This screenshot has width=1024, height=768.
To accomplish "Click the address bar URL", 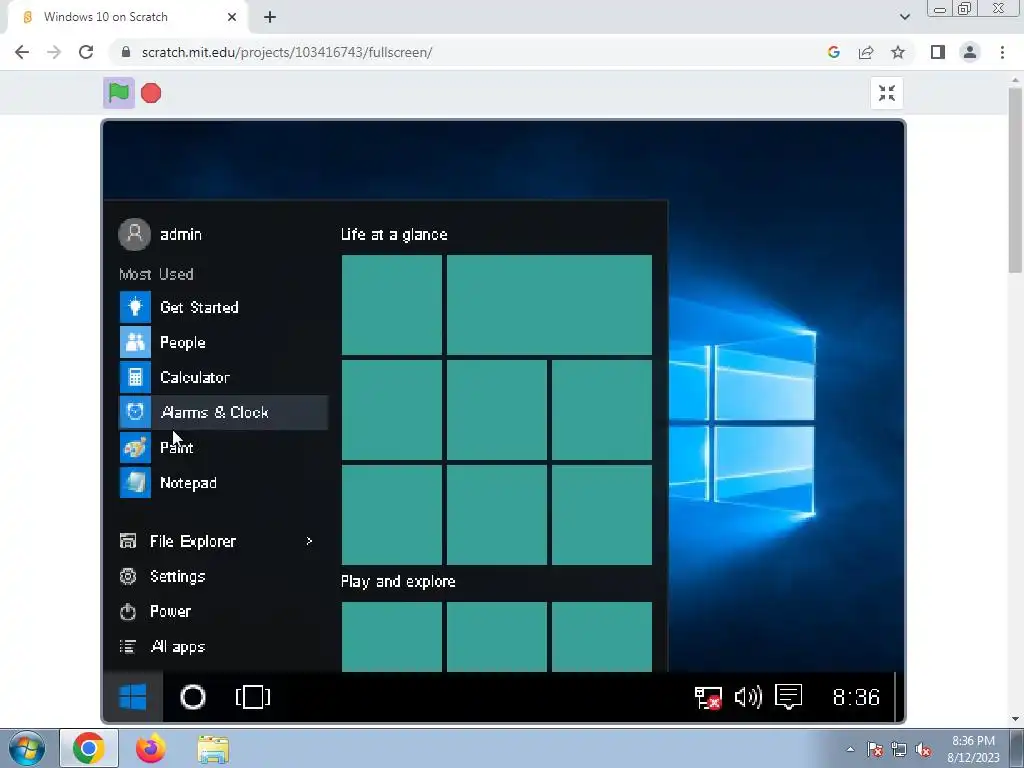I will (287, 52).
